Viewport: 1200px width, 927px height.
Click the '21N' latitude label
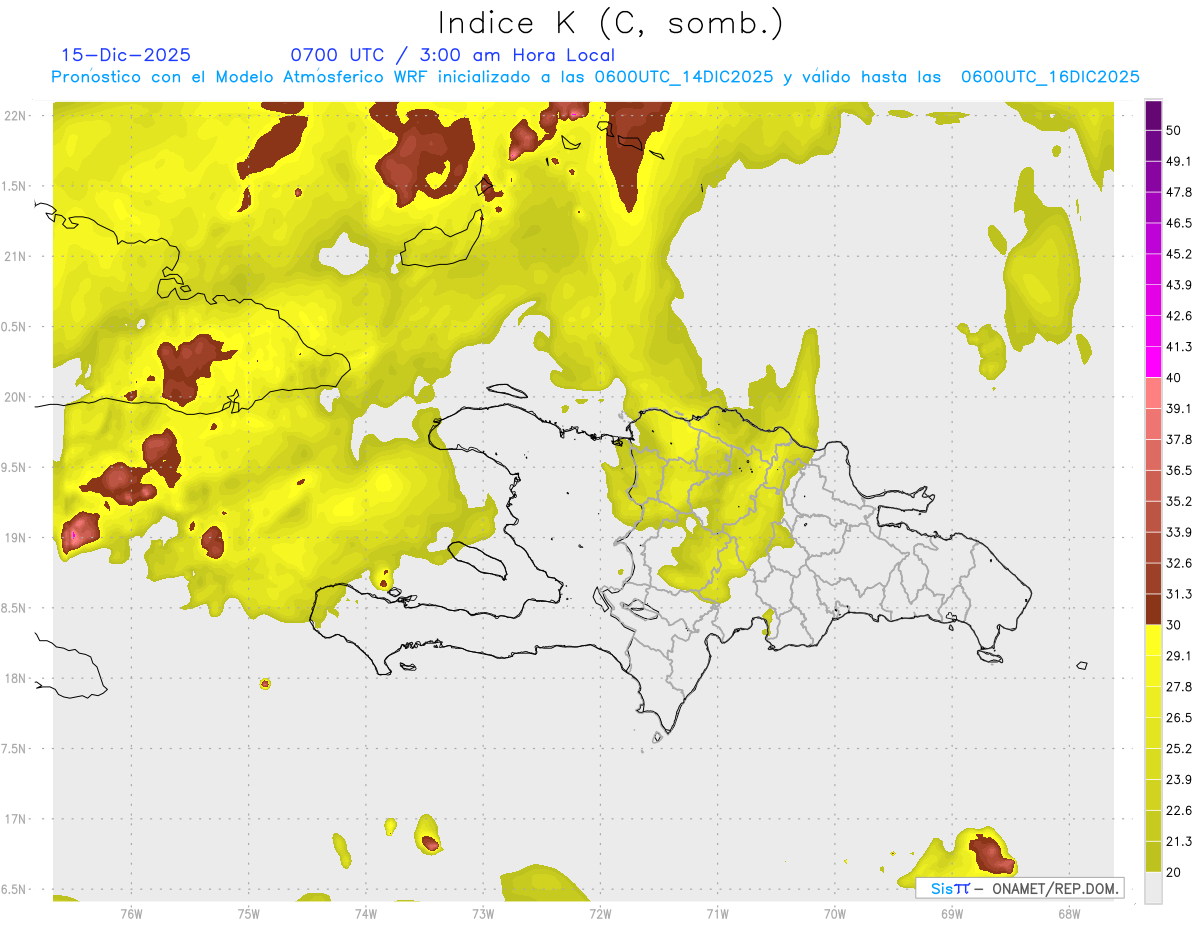pyautogui.click(x=15, y=256)
